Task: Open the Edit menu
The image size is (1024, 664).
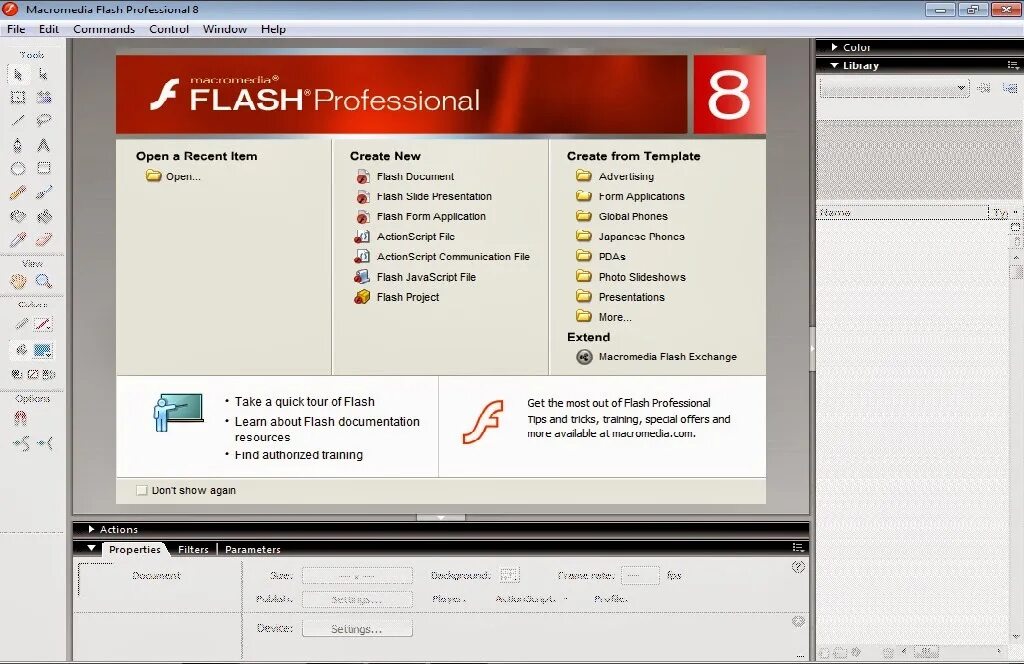Action: tap(49, 29)
